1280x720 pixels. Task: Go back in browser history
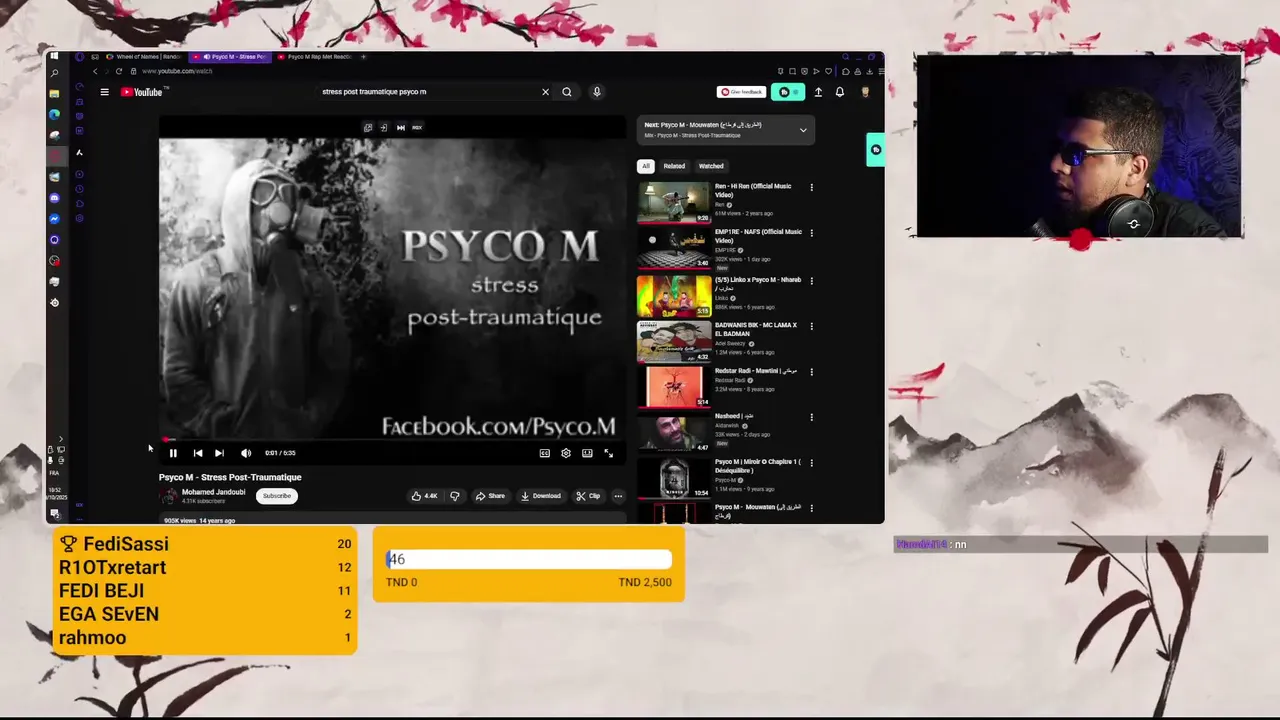(x=95, y=72)
